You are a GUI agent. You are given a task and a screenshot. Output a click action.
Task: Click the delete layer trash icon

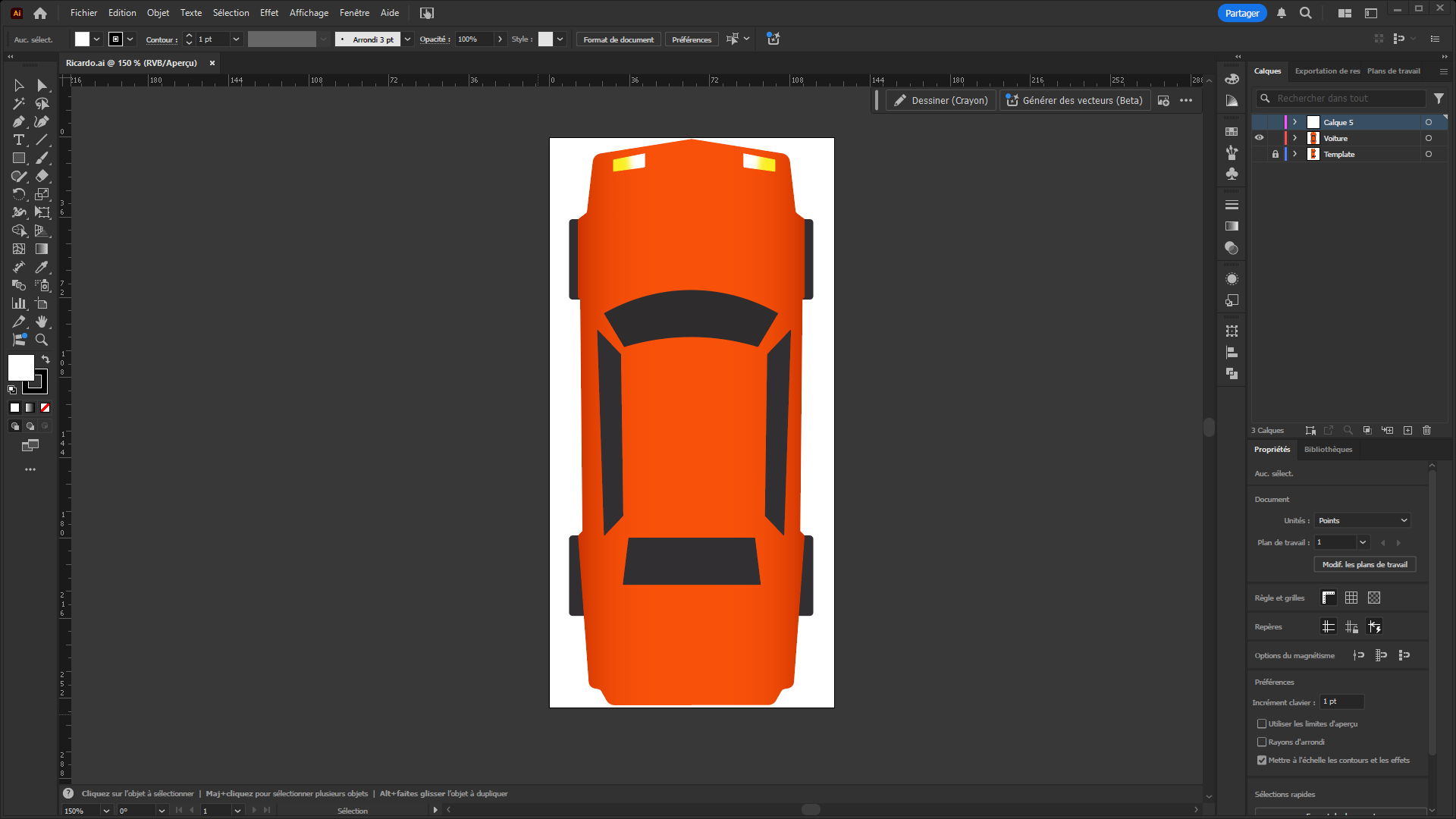pos(1426,430)
